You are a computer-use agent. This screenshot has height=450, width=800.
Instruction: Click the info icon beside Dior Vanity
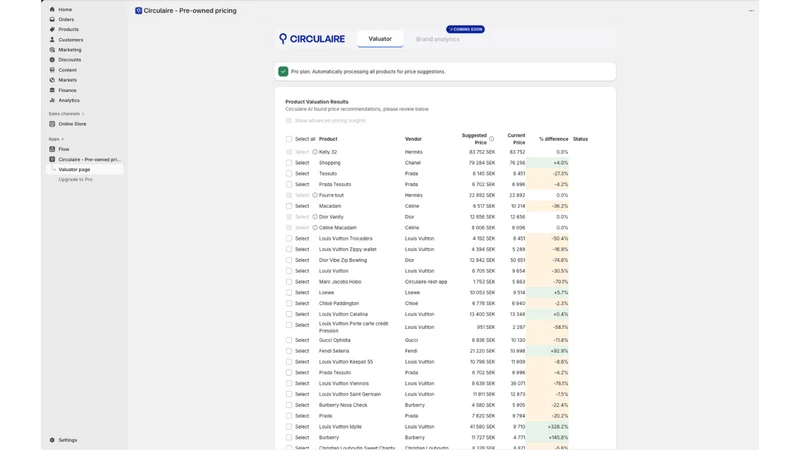(315, 217)
